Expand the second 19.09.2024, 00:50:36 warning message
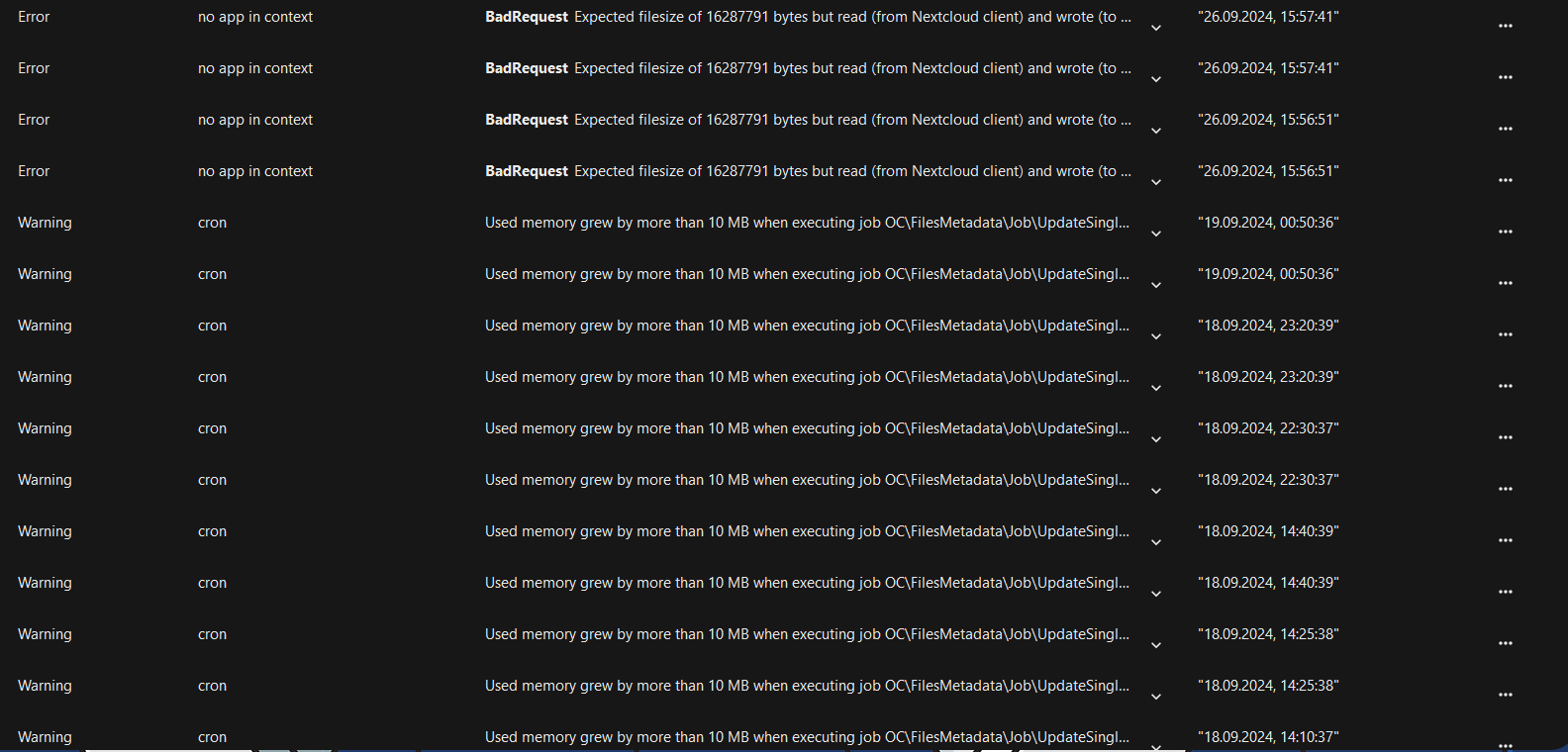The width and height of the screenshot is (1568, 752). click(1155, 285)
